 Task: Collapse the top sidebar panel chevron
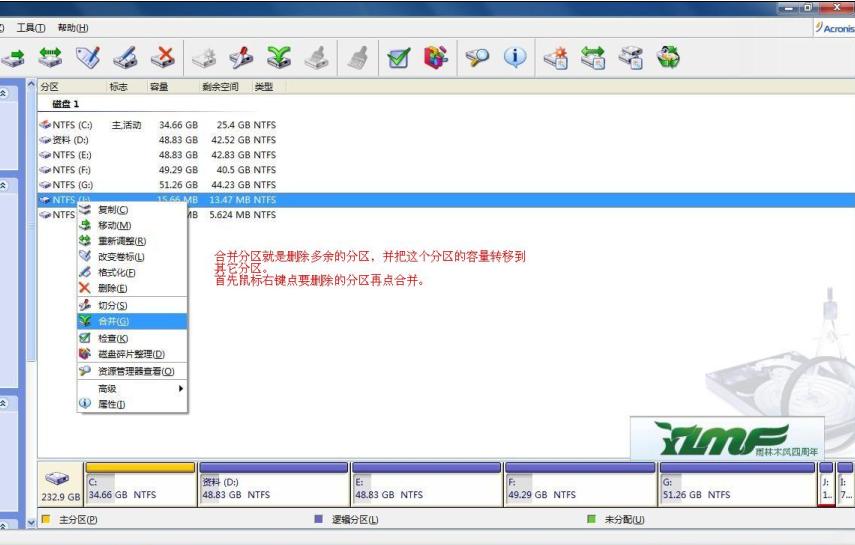point(5,92)
